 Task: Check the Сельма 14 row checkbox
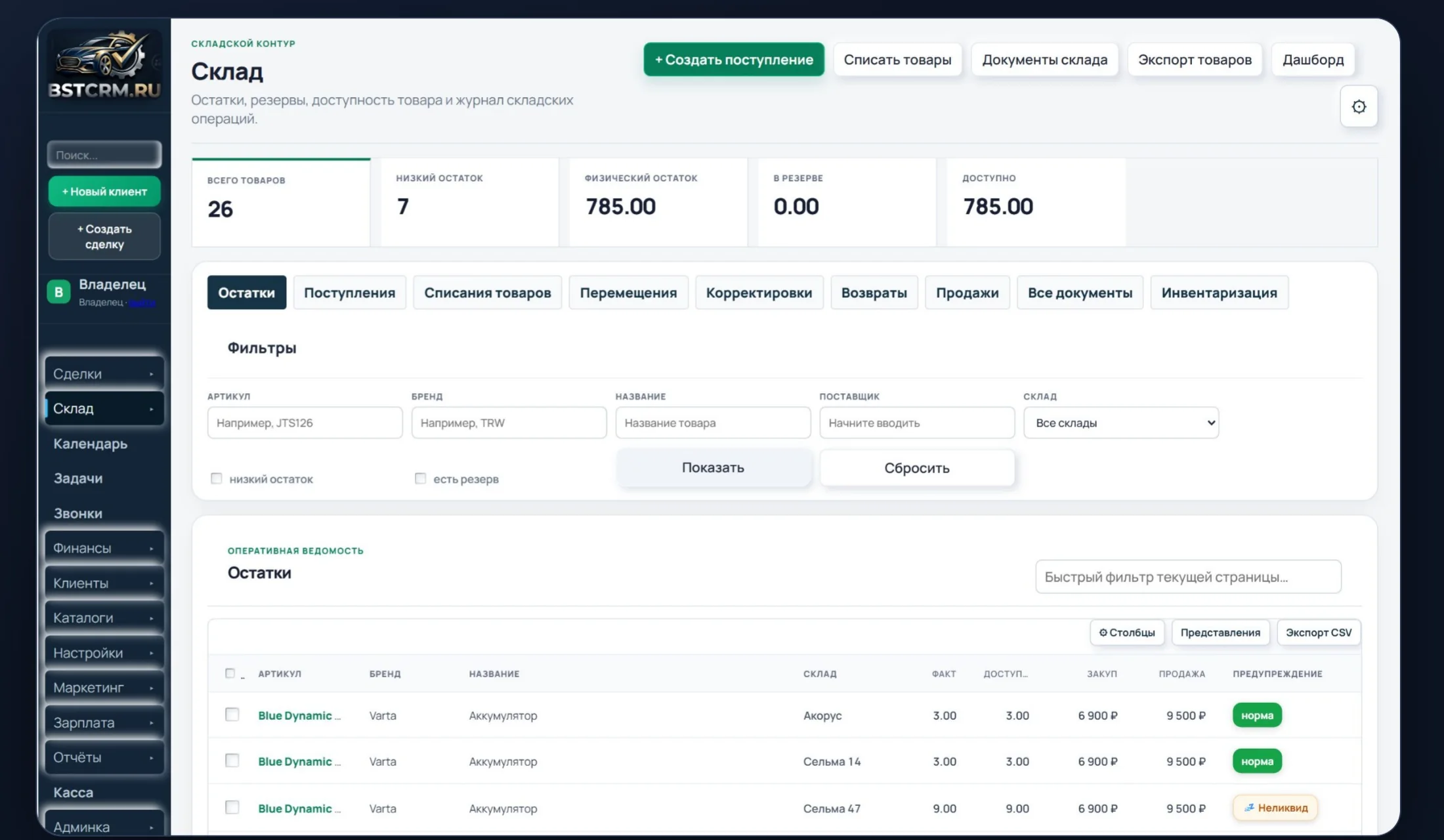232,760
